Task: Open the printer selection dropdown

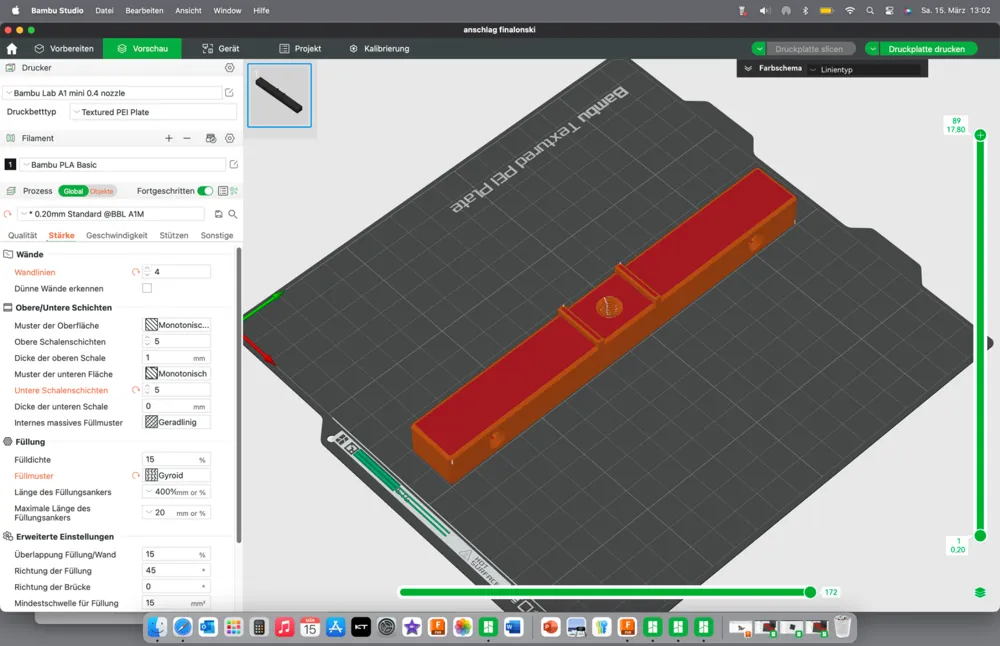Action: pyautogui.click(x=113, y=93)
